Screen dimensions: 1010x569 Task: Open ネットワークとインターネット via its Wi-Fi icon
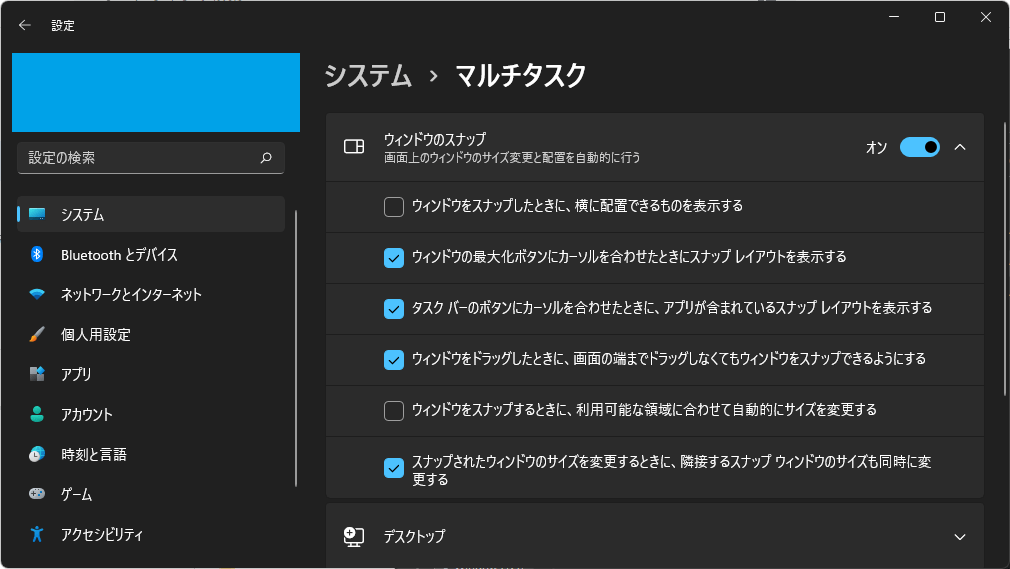point(37,294)
